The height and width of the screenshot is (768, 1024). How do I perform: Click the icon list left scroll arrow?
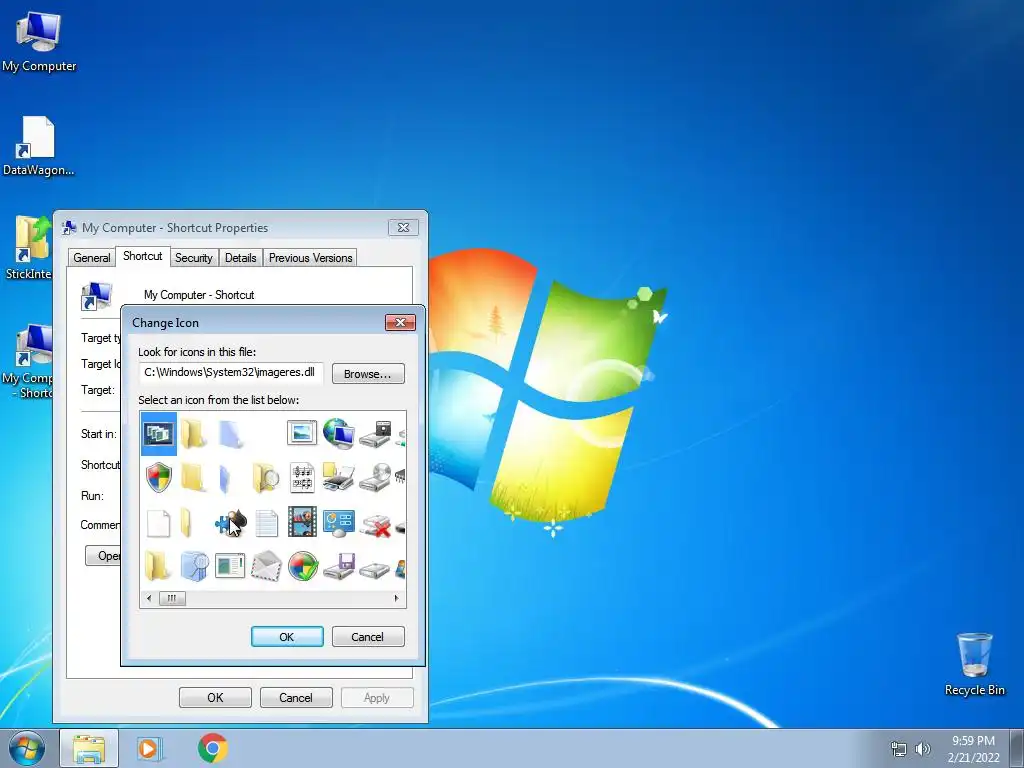[x=149, y=598]
